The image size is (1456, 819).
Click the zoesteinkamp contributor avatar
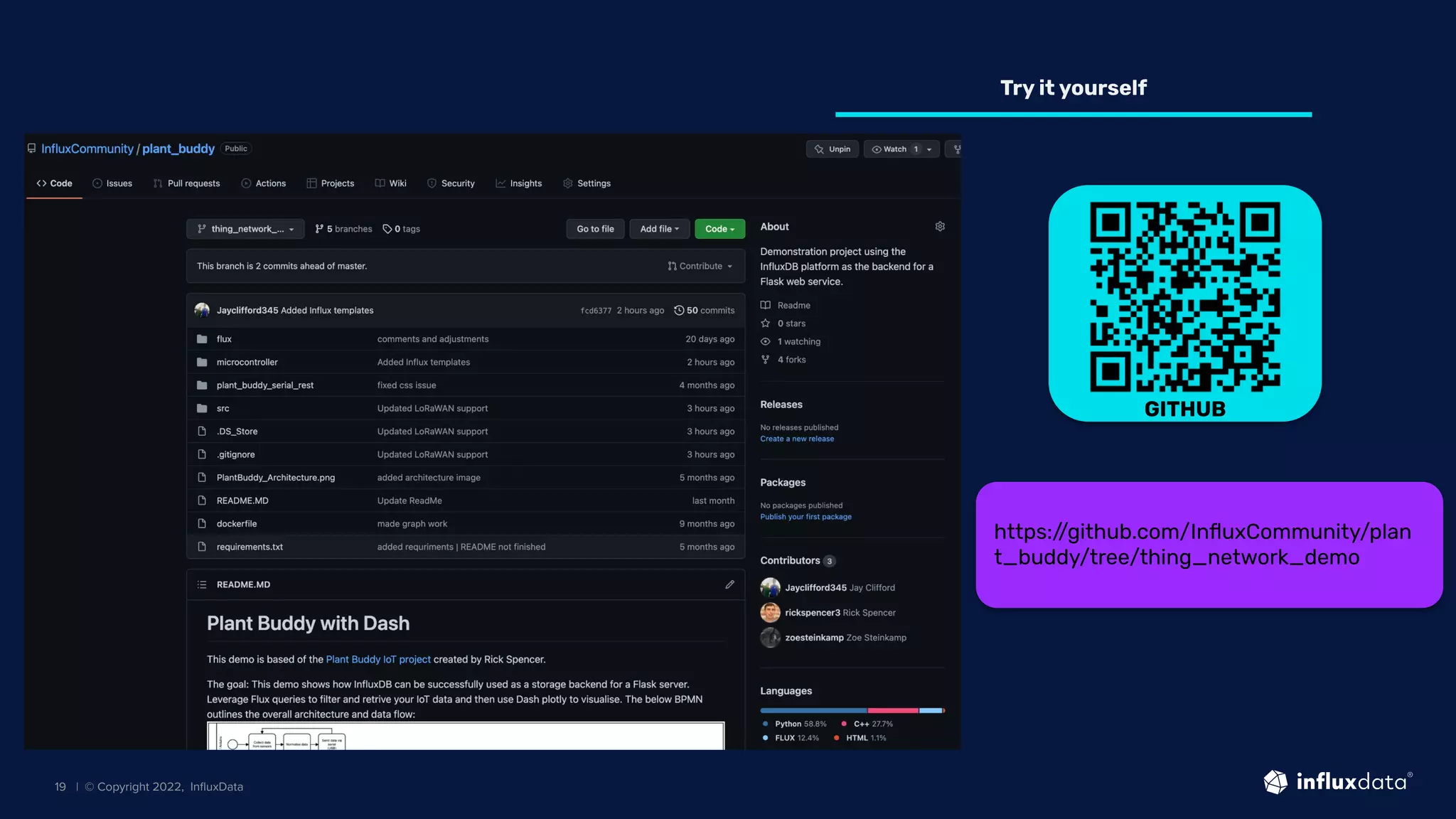[770, 637]
